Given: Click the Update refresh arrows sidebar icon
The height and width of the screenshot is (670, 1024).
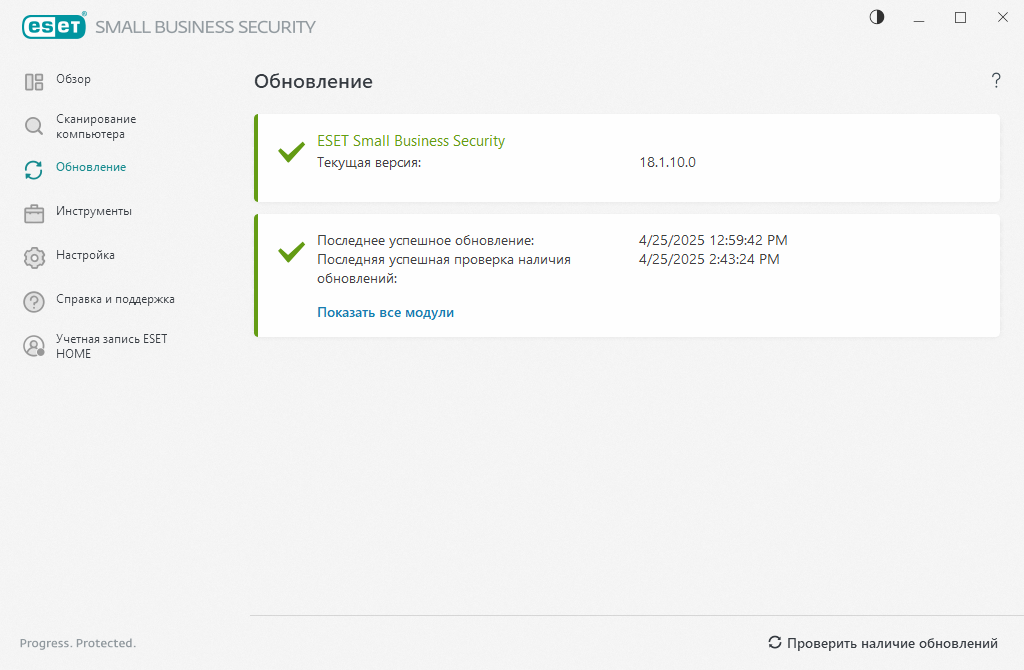Looking at the screenshot, I should pyautogui.click(x=34, y=170).
